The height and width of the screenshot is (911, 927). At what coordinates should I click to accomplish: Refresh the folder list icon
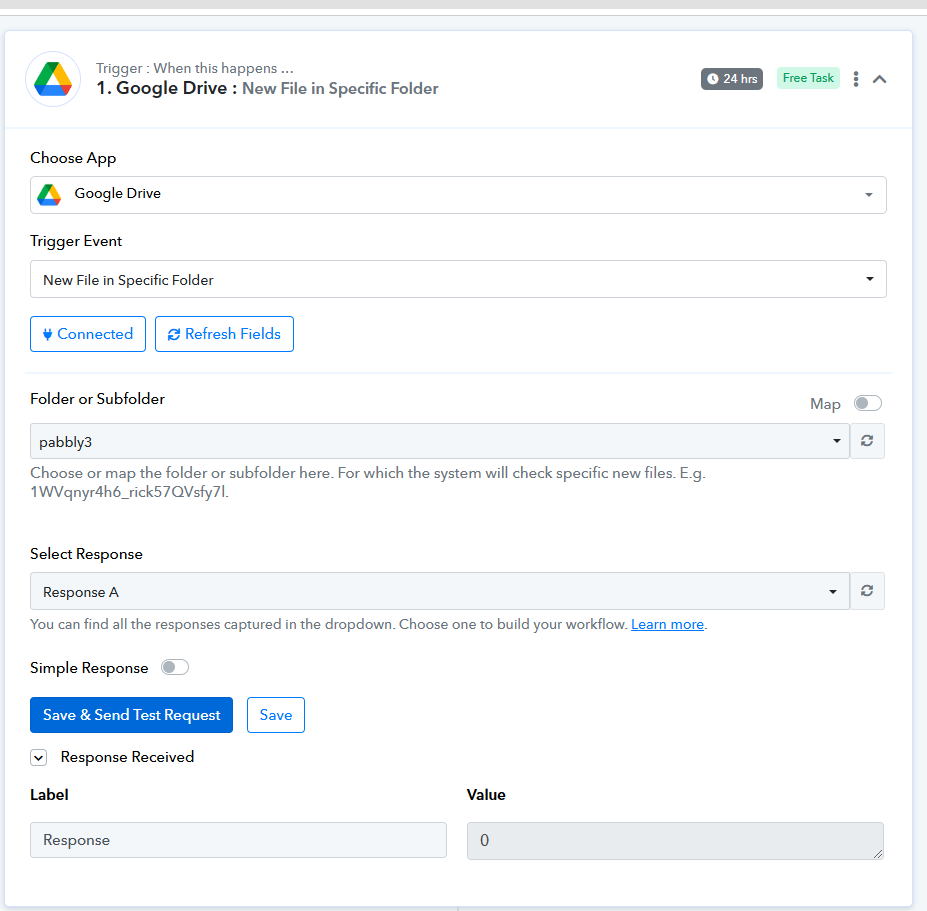[867, 441]
